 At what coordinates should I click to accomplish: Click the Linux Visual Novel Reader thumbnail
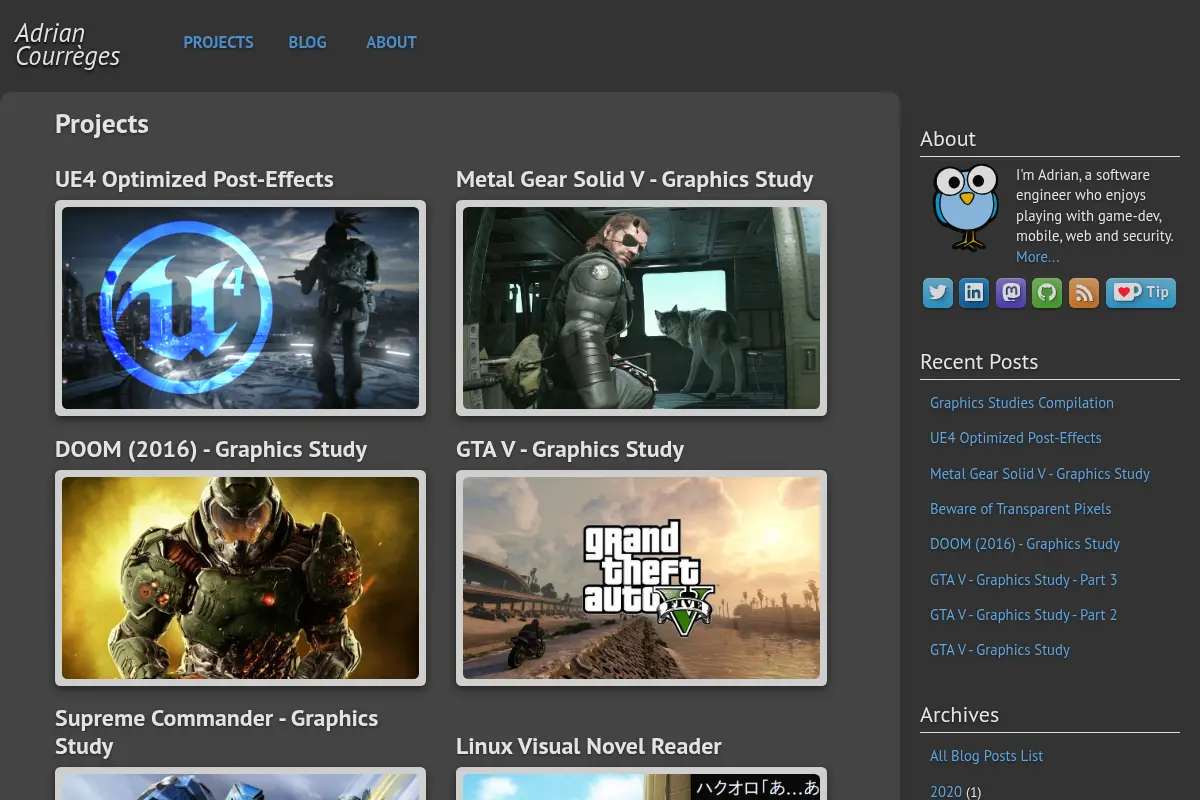641,784
